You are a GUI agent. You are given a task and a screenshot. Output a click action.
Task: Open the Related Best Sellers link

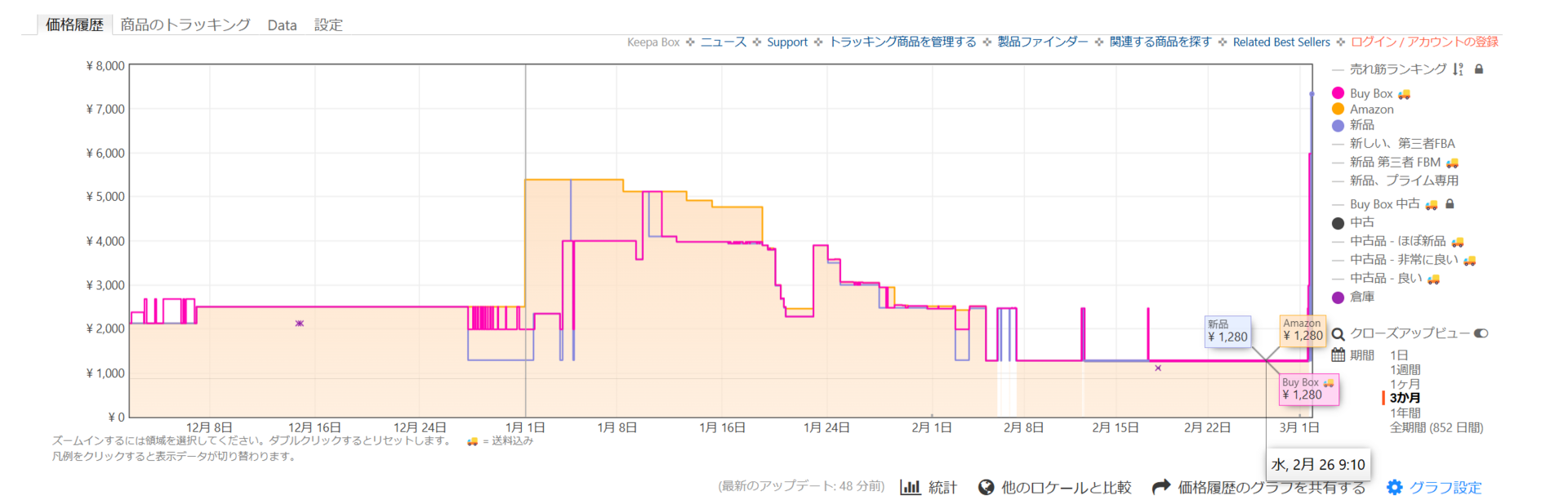click(1281, 42)
